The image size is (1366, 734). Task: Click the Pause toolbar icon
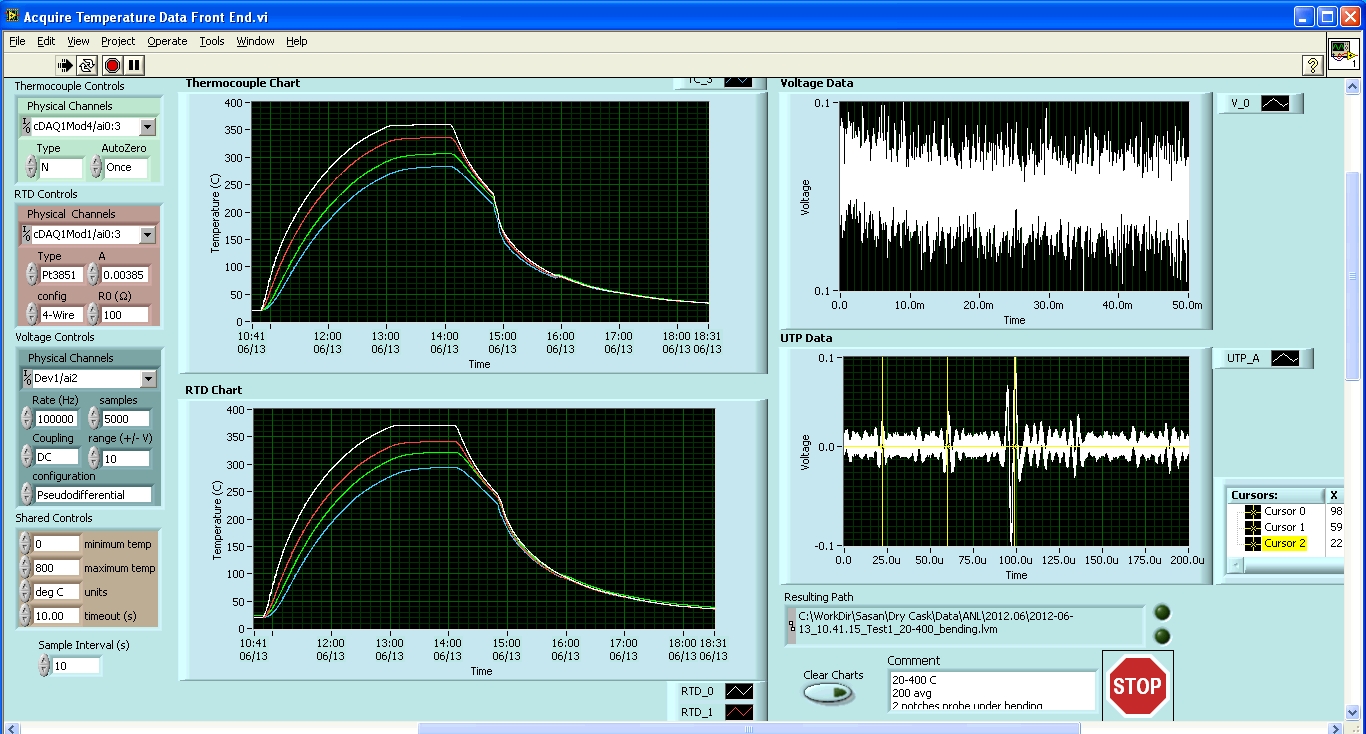pos(134,65)
